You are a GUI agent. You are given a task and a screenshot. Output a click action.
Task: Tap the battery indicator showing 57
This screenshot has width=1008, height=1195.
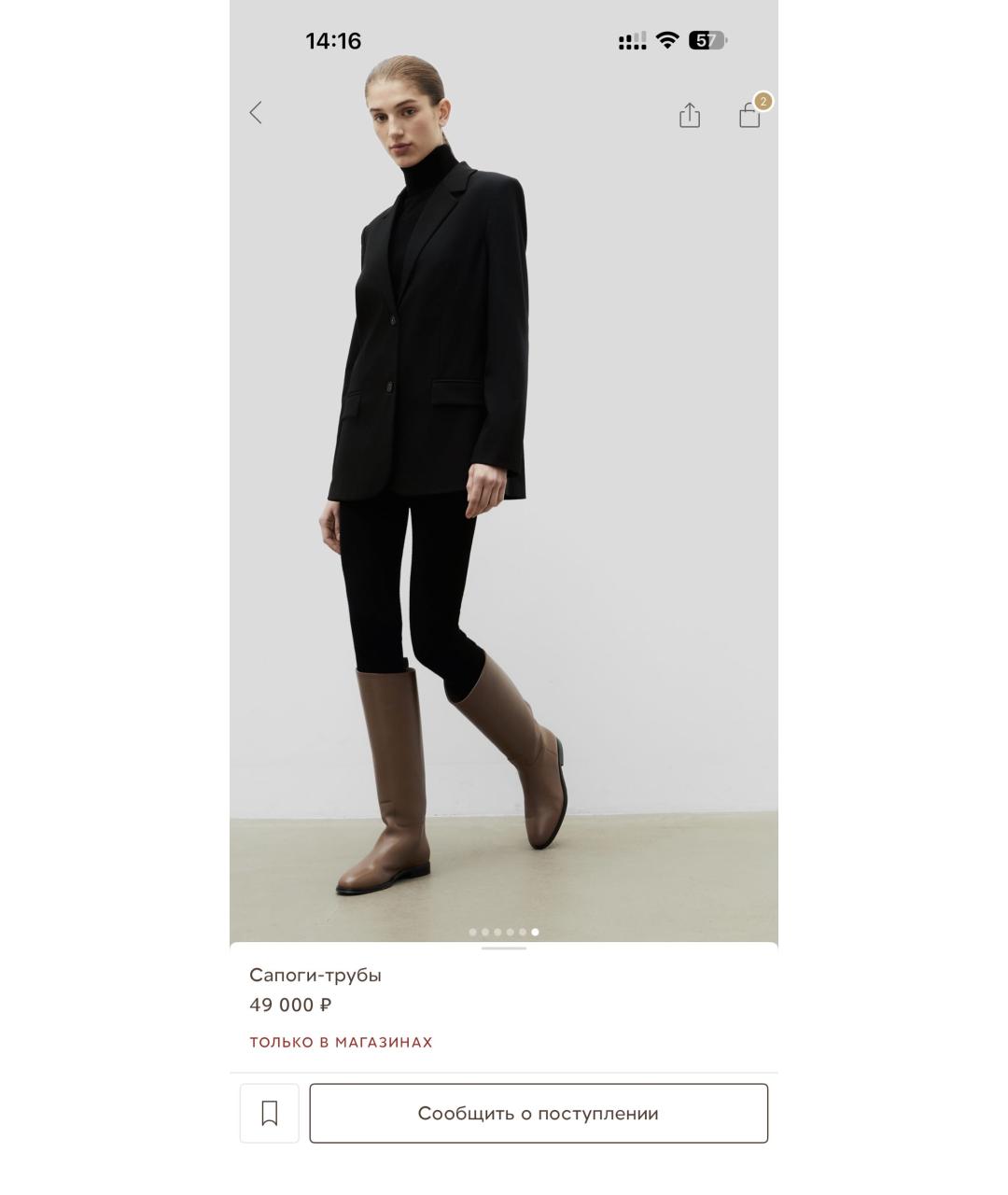click(707, 40)
